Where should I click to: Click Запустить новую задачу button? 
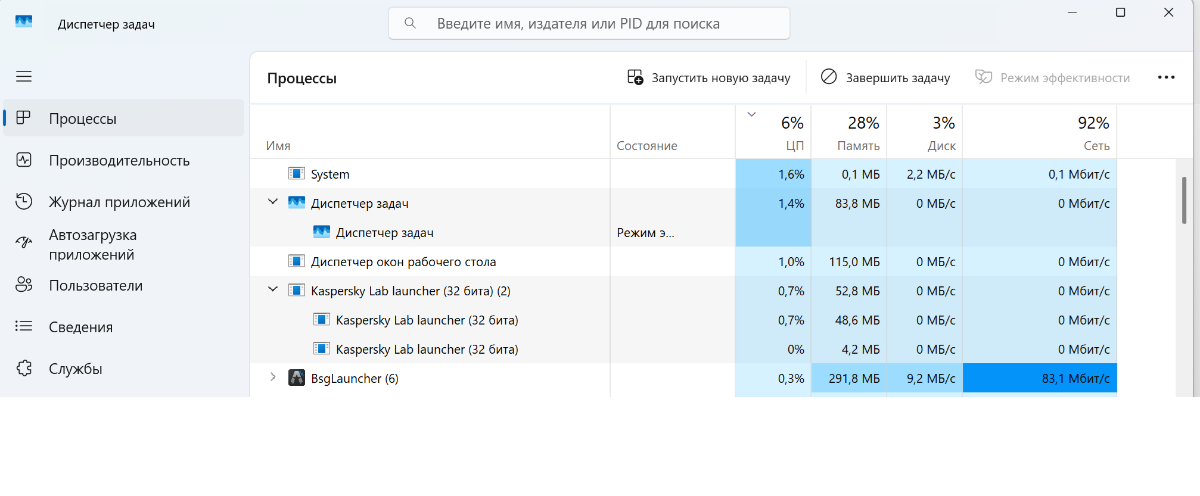tap(708, 77)
